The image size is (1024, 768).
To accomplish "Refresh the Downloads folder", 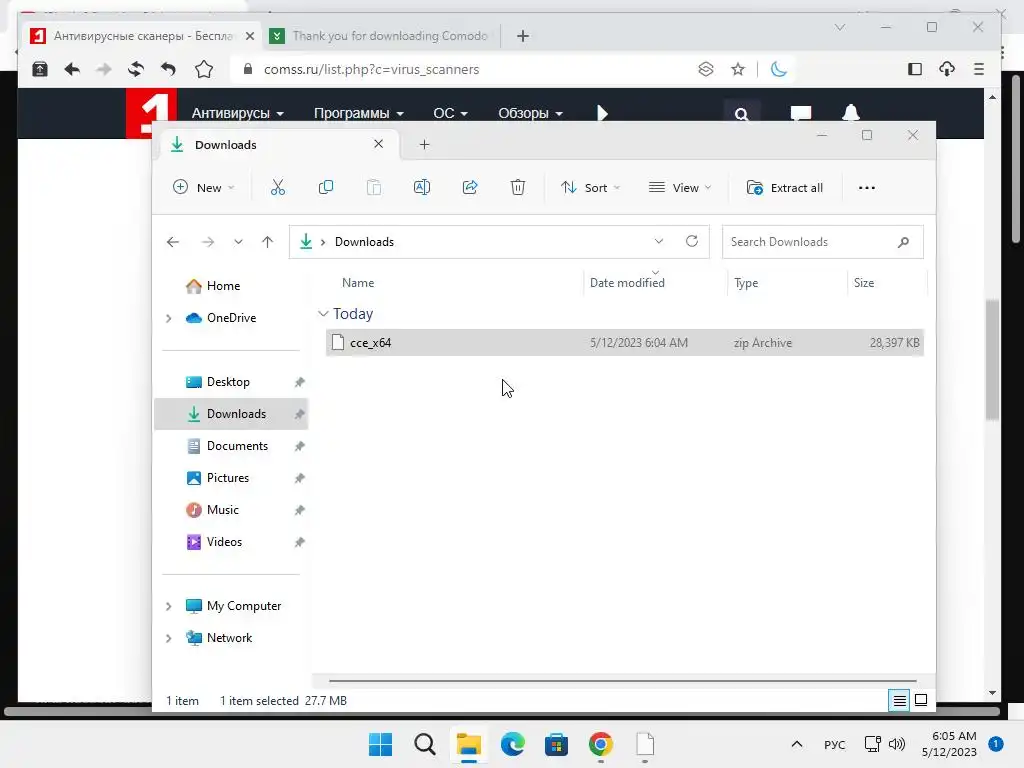I will click(692, 242).
